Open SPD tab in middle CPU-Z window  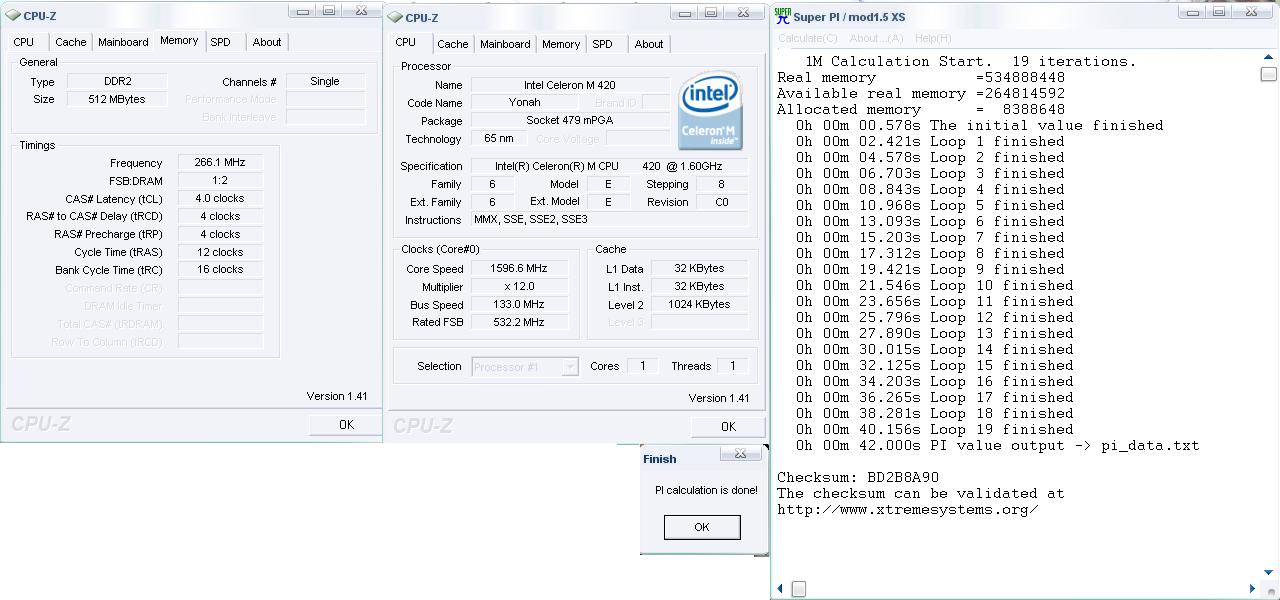(602, 44)
